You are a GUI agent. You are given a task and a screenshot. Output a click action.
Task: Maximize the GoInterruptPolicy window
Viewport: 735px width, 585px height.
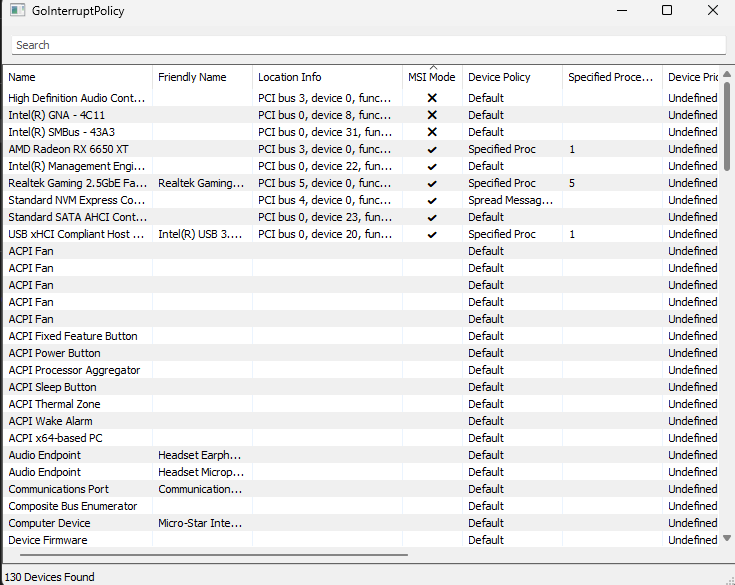point(667,10)
